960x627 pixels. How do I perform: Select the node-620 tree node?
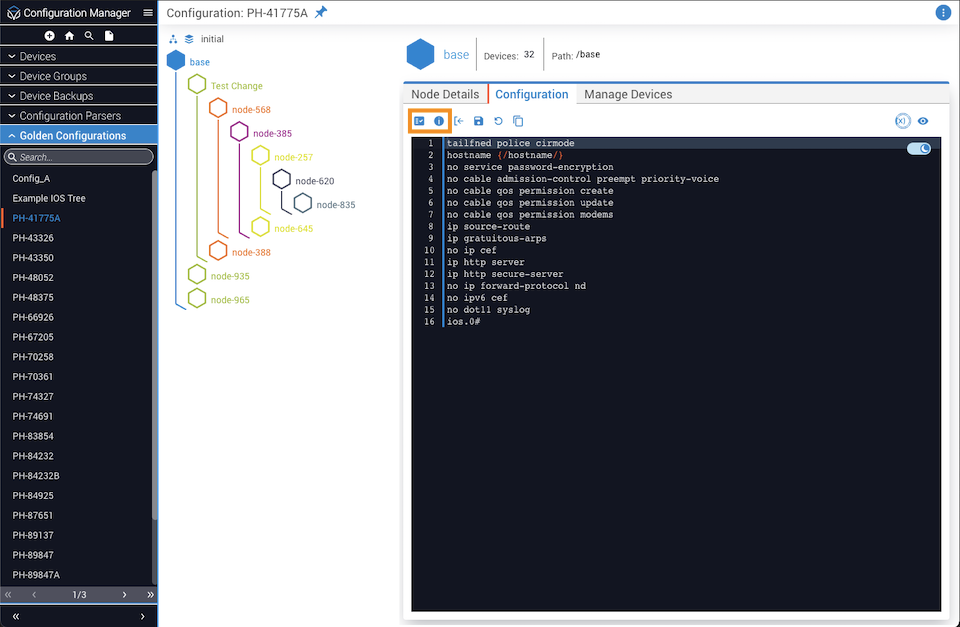(x=282, y=179)
